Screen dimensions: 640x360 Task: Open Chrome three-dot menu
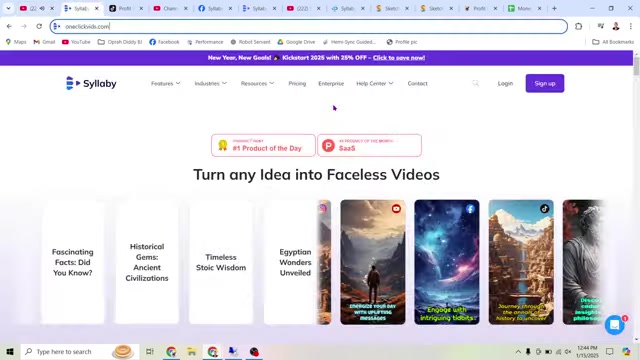631,27
